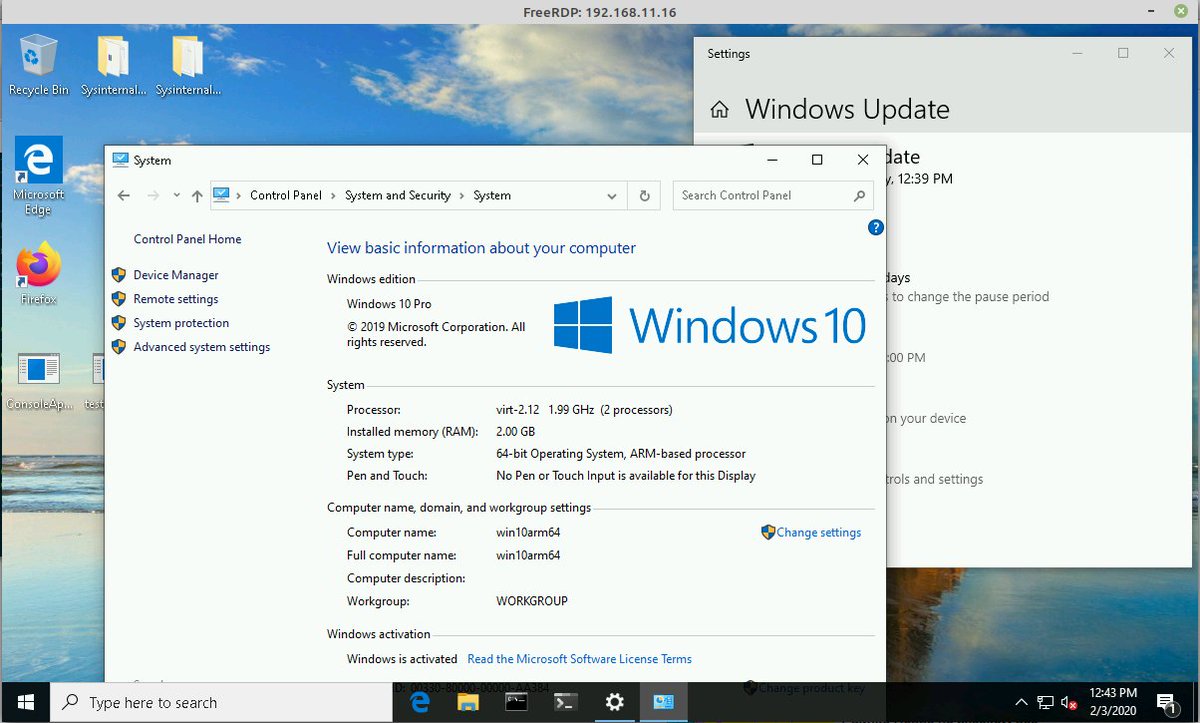Open the PowerShell taskbar icon
The width and height of the screenshot is (1200, 723).
pyautogui.click(x=565, y=702)
